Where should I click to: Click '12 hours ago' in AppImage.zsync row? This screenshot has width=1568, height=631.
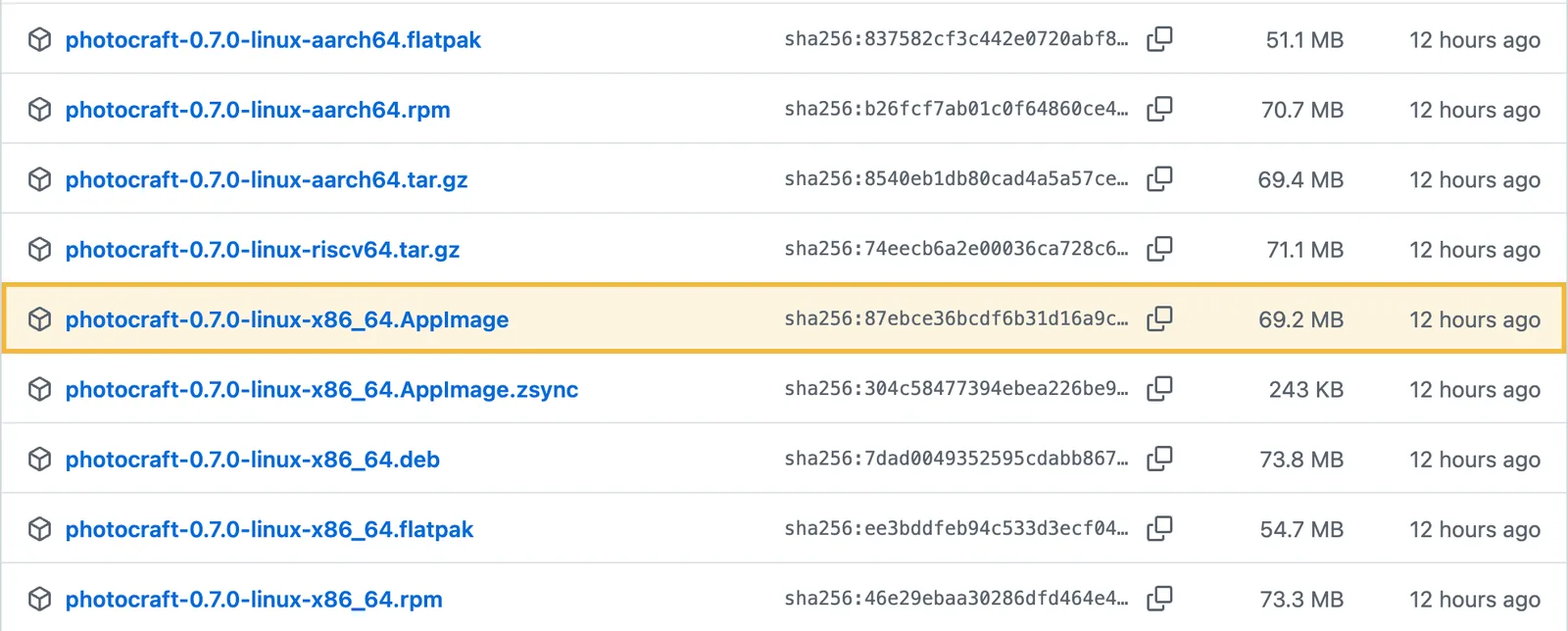pos(1475,390)
